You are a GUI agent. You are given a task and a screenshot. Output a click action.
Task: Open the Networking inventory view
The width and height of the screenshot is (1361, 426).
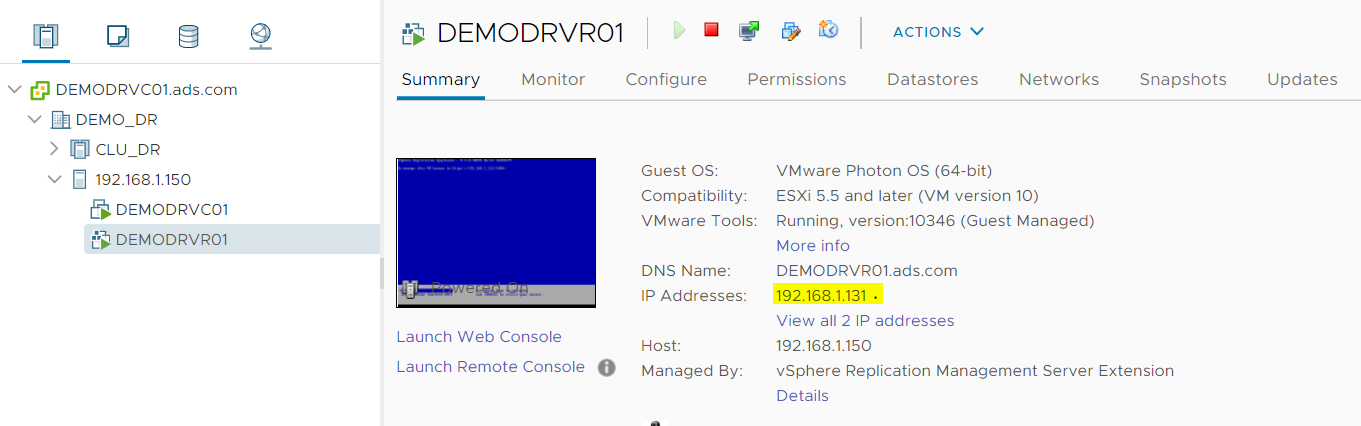click(x=260, y=37)
